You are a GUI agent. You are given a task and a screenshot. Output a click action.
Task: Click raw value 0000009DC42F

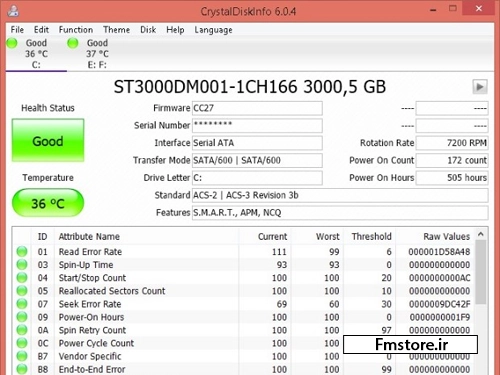click(x=439, y=304)
